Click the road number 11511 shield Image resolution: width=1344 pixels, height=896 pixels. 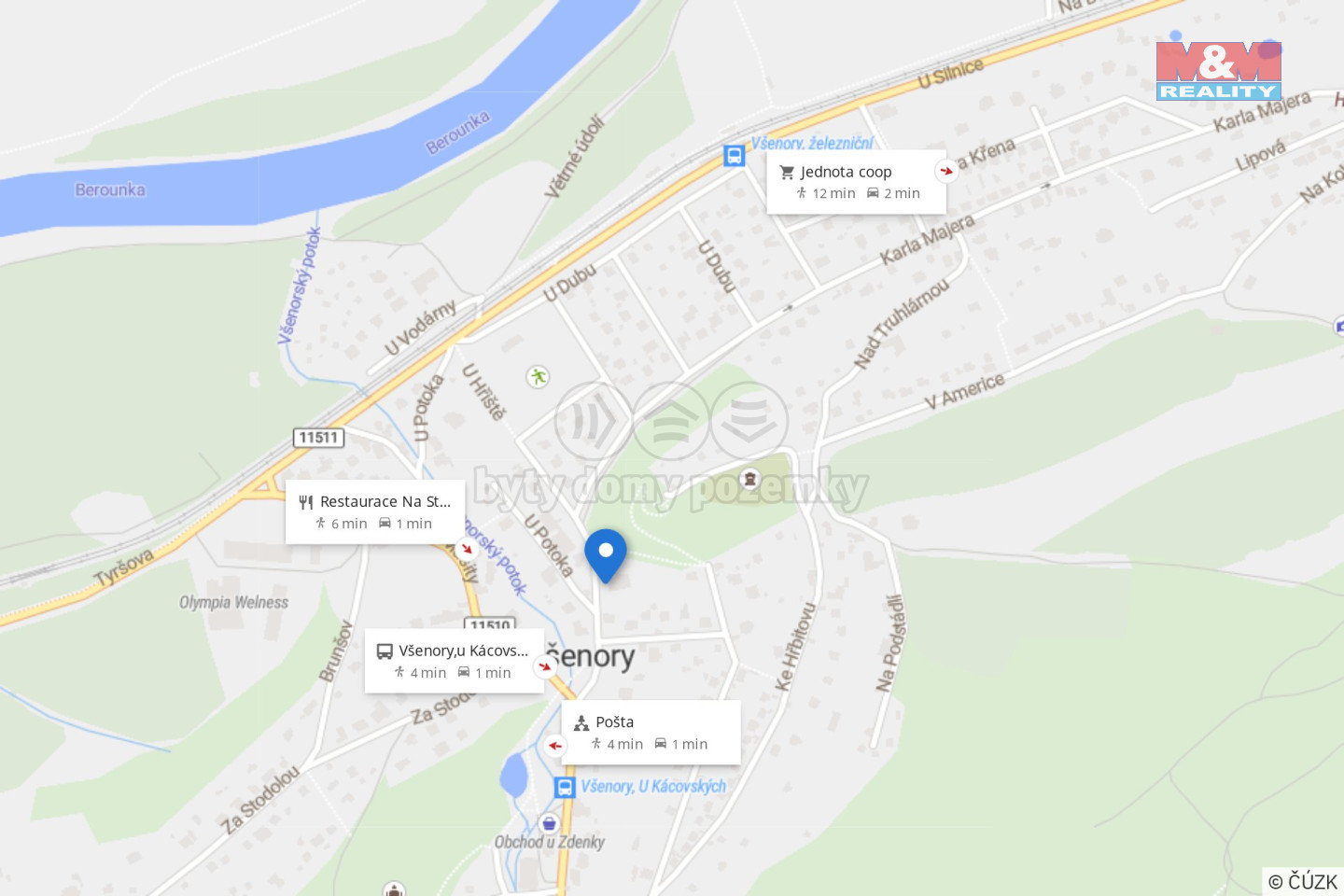(x=318, y=437)
